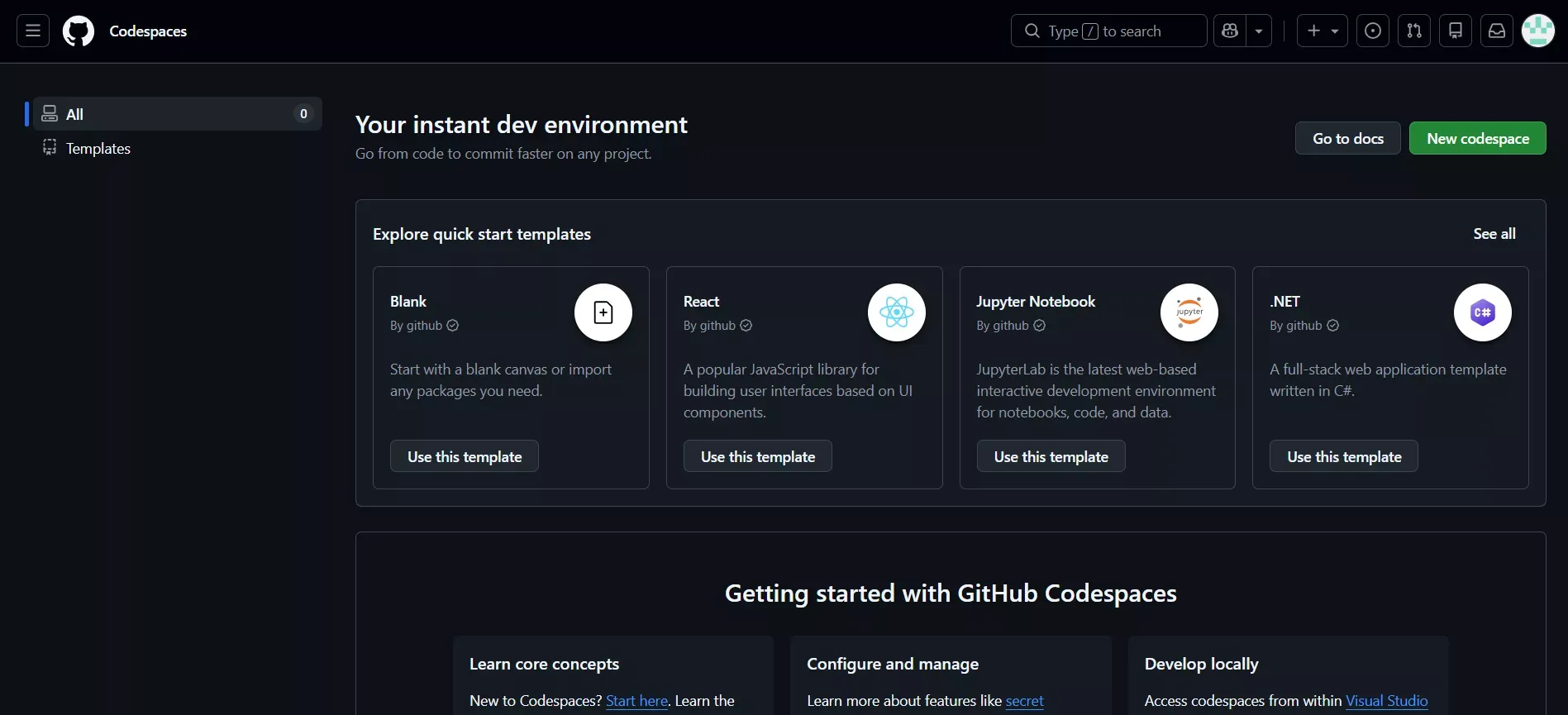Use the React template
Image resolution: width=1568 pixels, height=715 pixels.
coord(758,456)
